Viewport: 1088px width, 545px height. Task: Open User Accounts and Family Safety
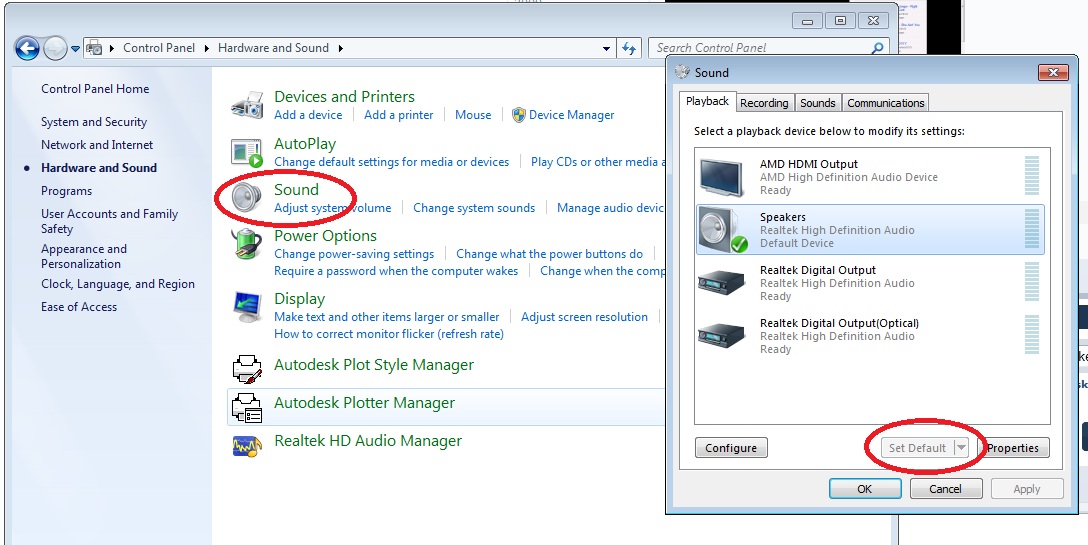pyautogui.click(x=110, y=221)
